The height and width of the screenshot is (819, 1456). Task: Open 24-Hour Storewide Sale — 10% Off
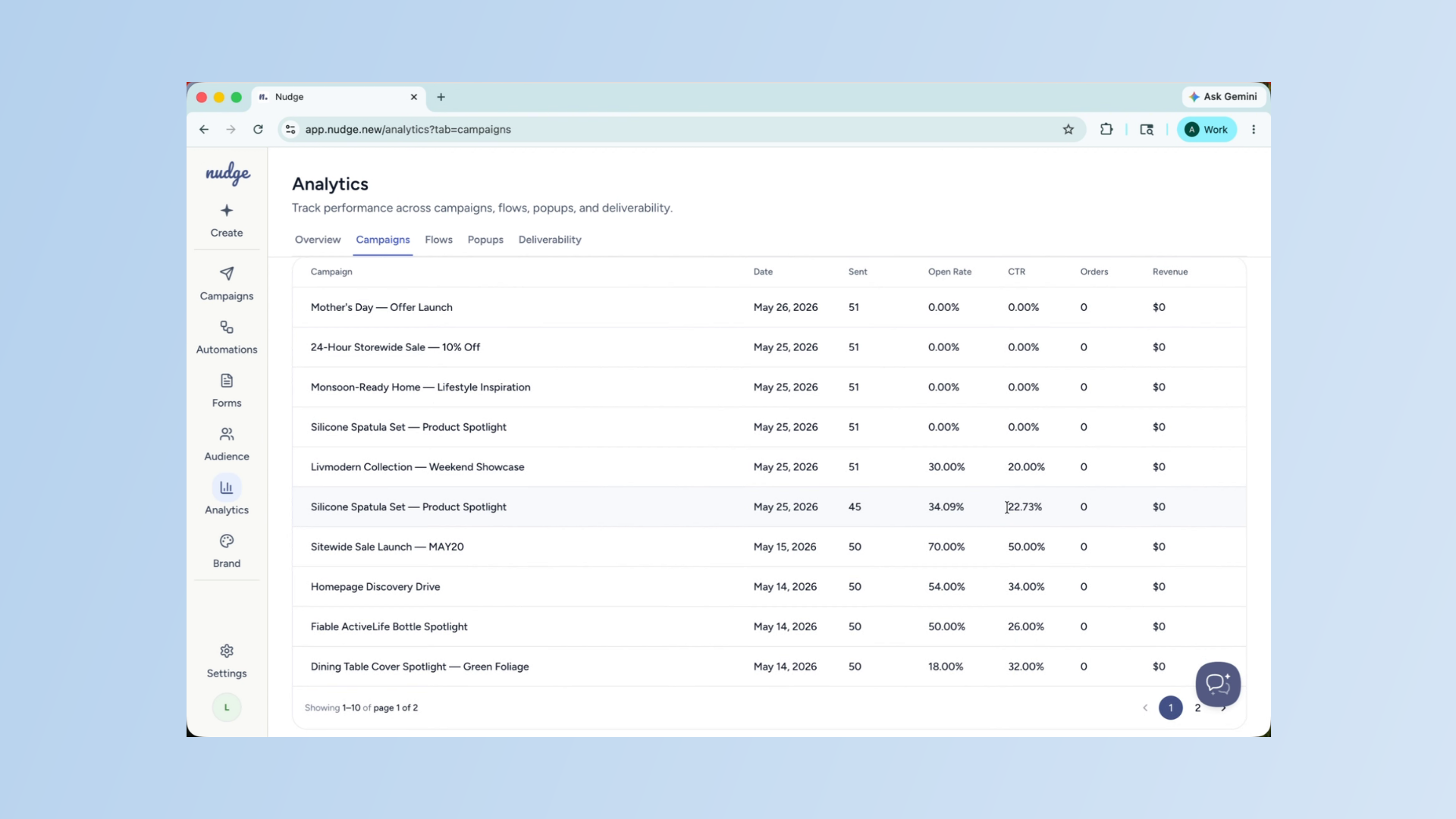point(769,347)
